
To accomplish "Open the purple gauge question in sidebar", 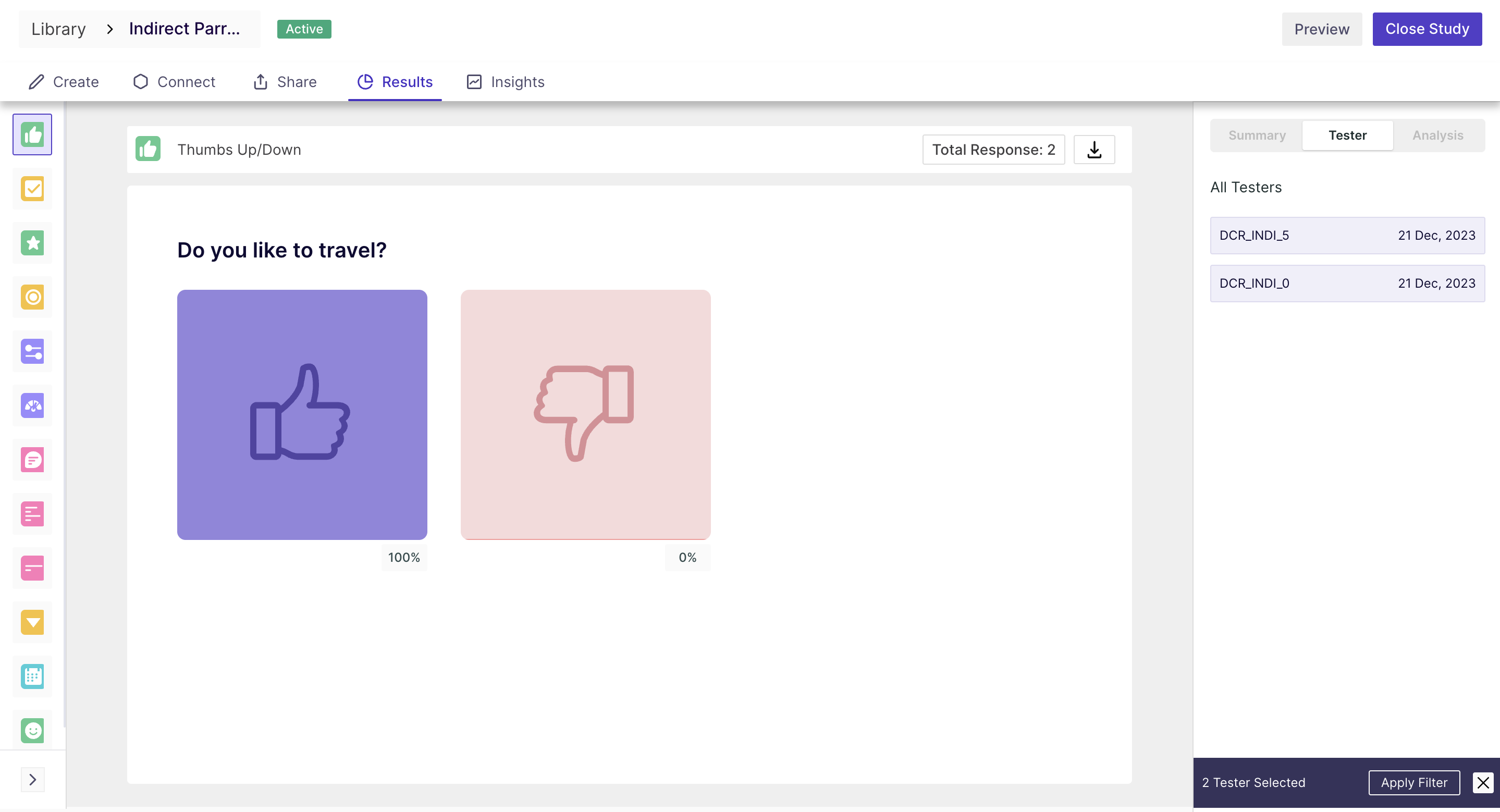I will pyautogui.click(x=33, y=405).
